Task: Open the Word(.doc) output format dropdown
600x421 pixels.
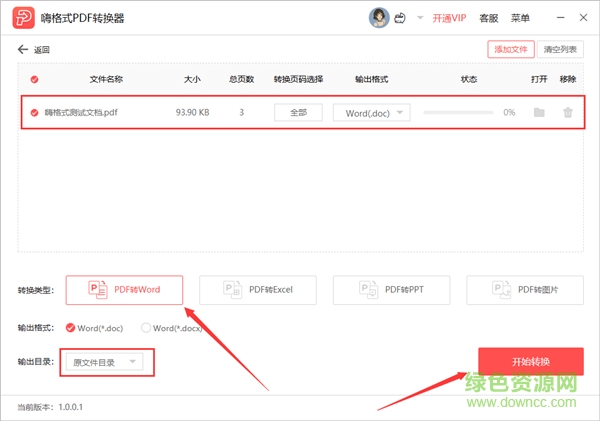Action: (x=372, y=113)
